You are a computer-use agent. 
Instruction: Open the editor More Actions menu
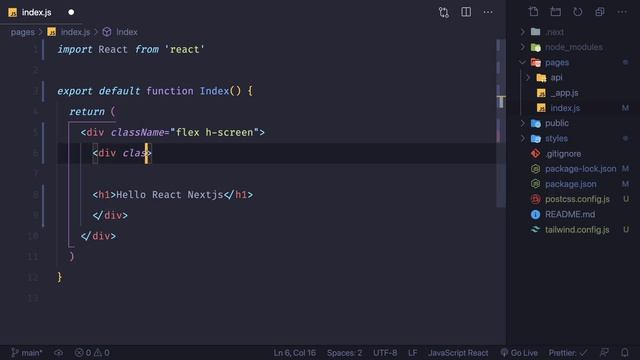(x=488, y=12)
